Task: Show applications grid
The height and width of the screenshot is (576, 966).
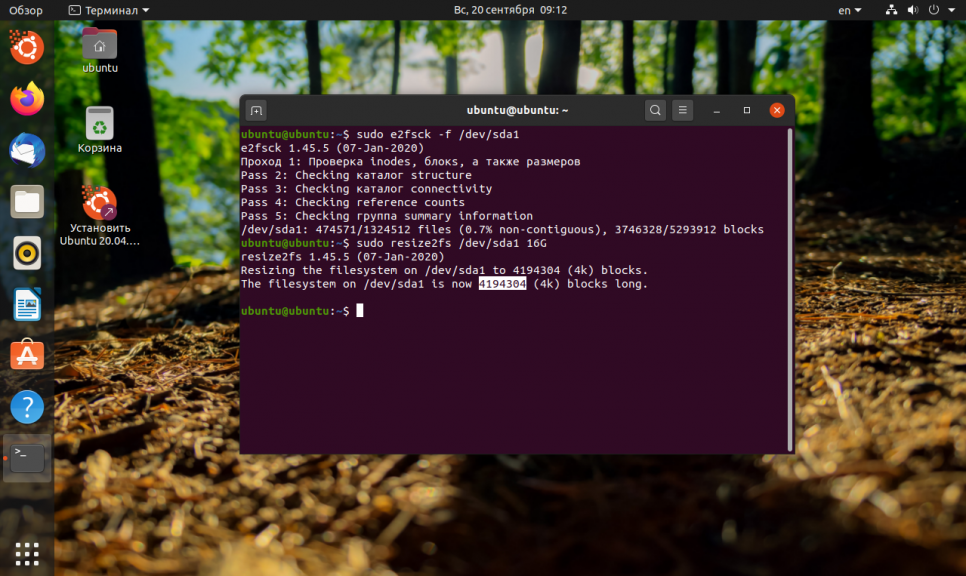Action: (x=26, y=554)
